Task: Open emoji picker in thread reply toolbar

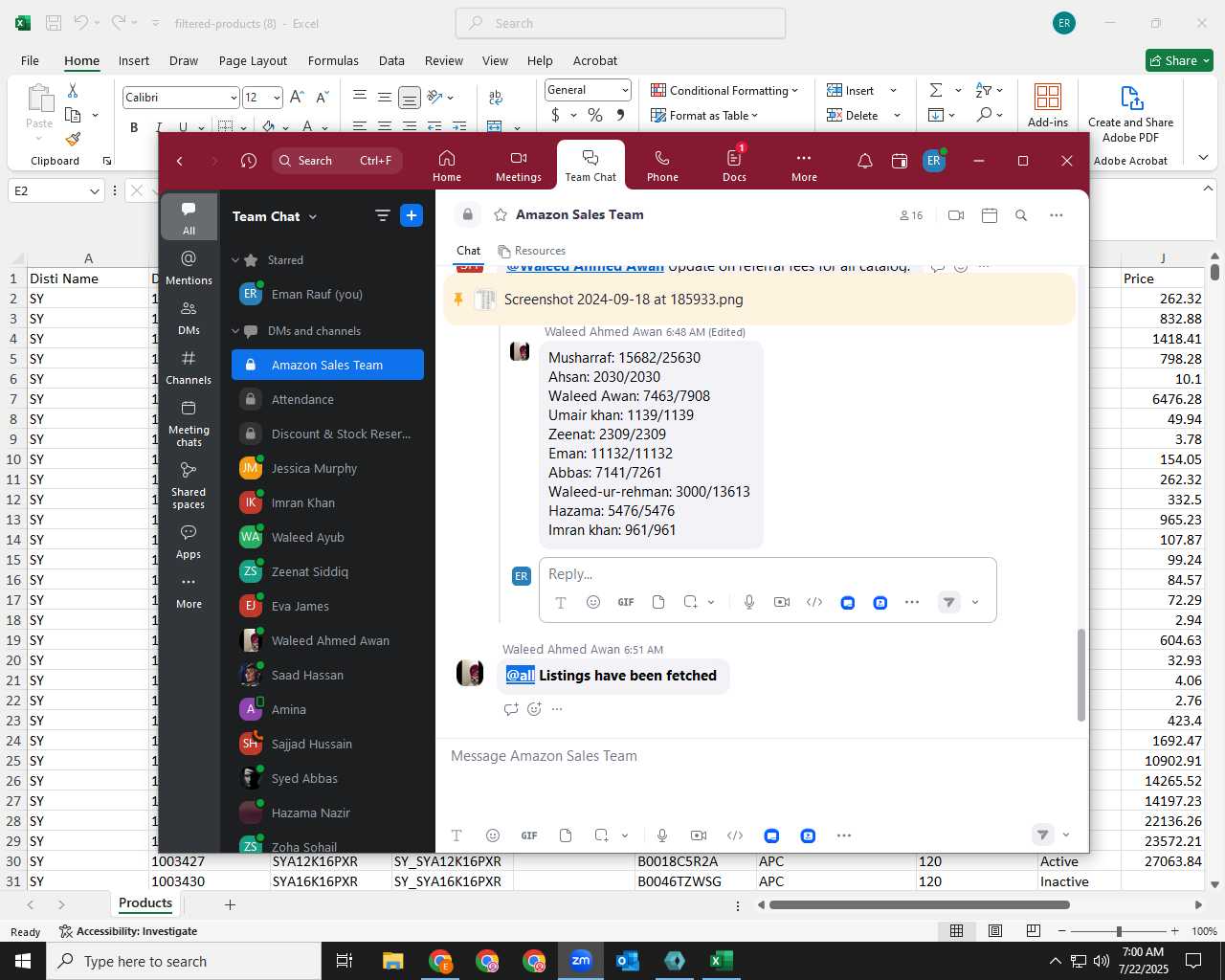Action: 593,602
